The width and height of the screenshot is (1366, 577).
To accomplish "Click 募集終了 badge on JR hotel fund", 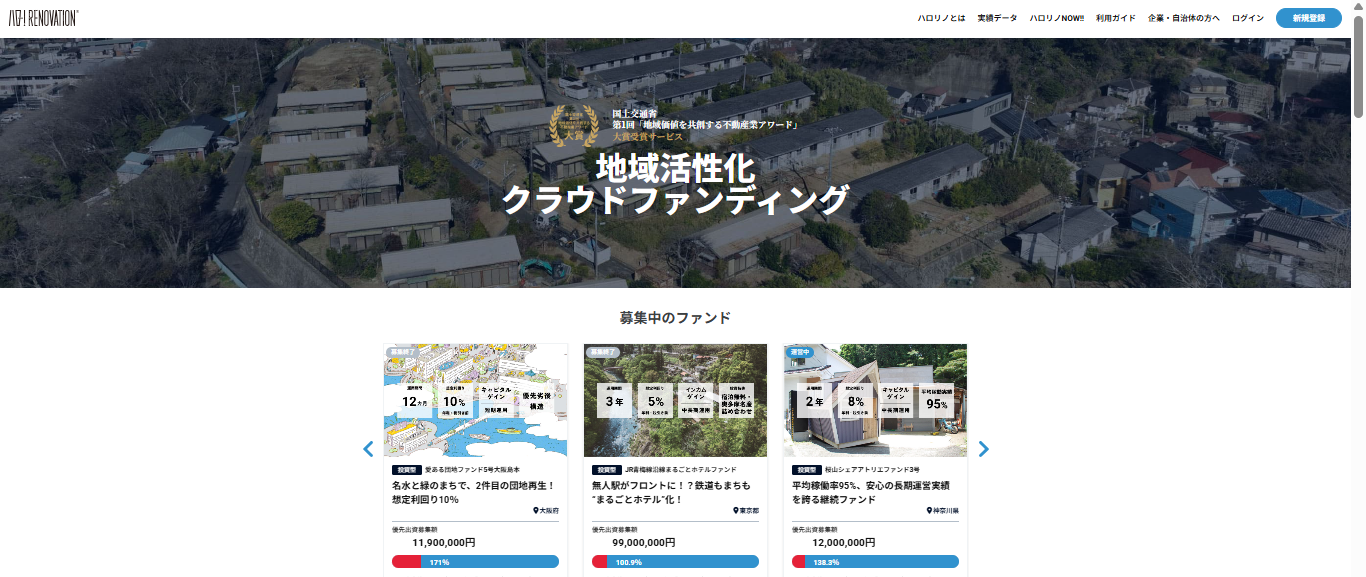I will coord(603,352).
